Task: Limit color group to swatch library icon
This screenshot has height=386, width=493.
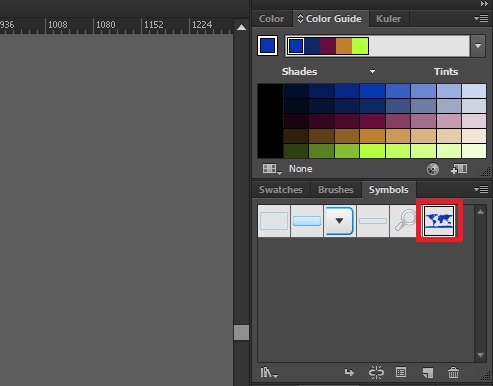Action: (x=272, y=169)
